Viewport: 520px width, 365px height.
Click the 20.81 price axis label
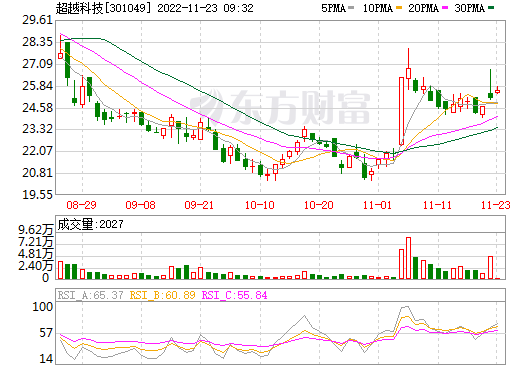point(37,173)
